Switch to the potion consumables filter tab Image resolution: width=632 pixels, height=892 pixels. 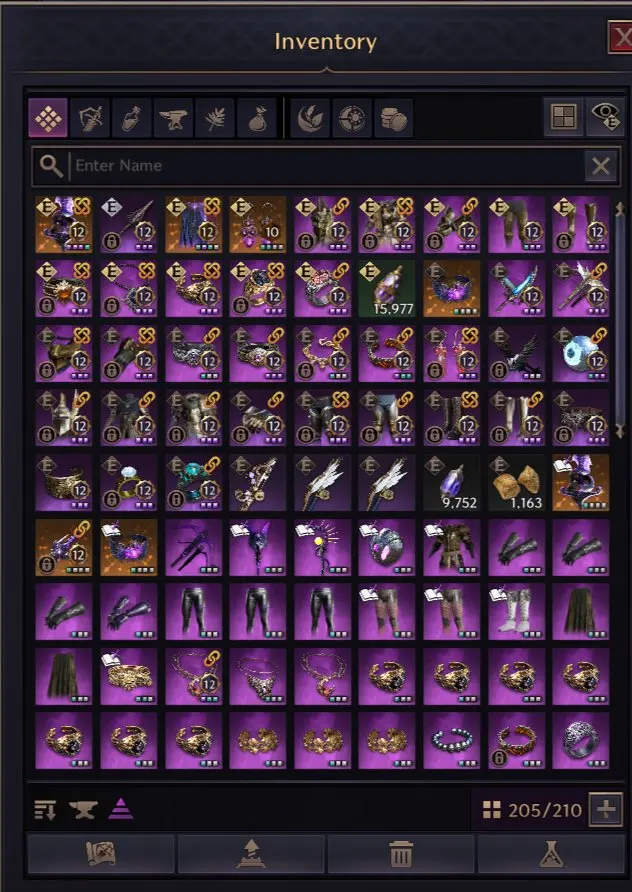click(131, 118)
